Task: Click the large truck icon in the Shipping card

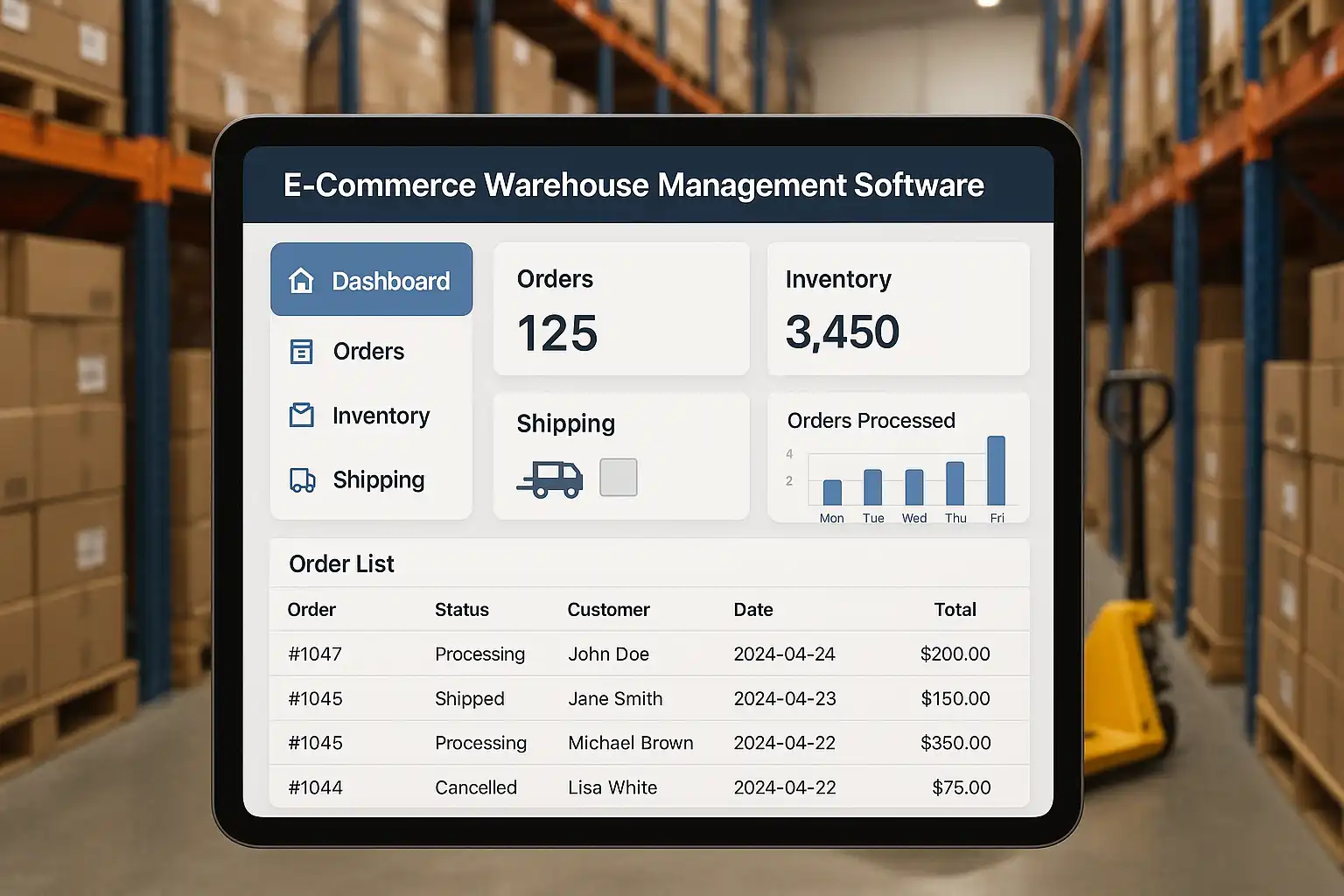Action: pos(549,479)
